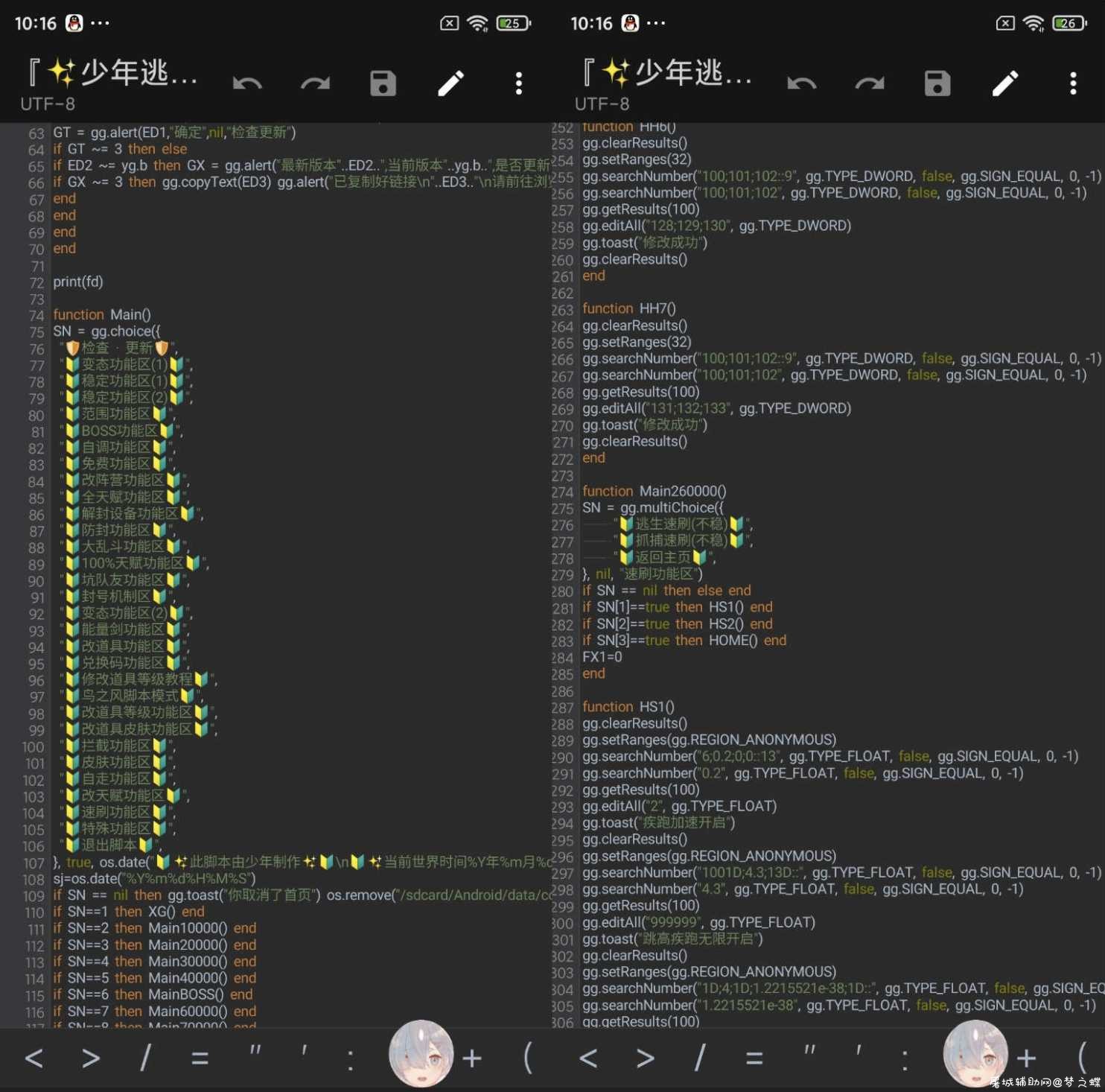Tap the left file title '少年逃...'

pos(112,73)
